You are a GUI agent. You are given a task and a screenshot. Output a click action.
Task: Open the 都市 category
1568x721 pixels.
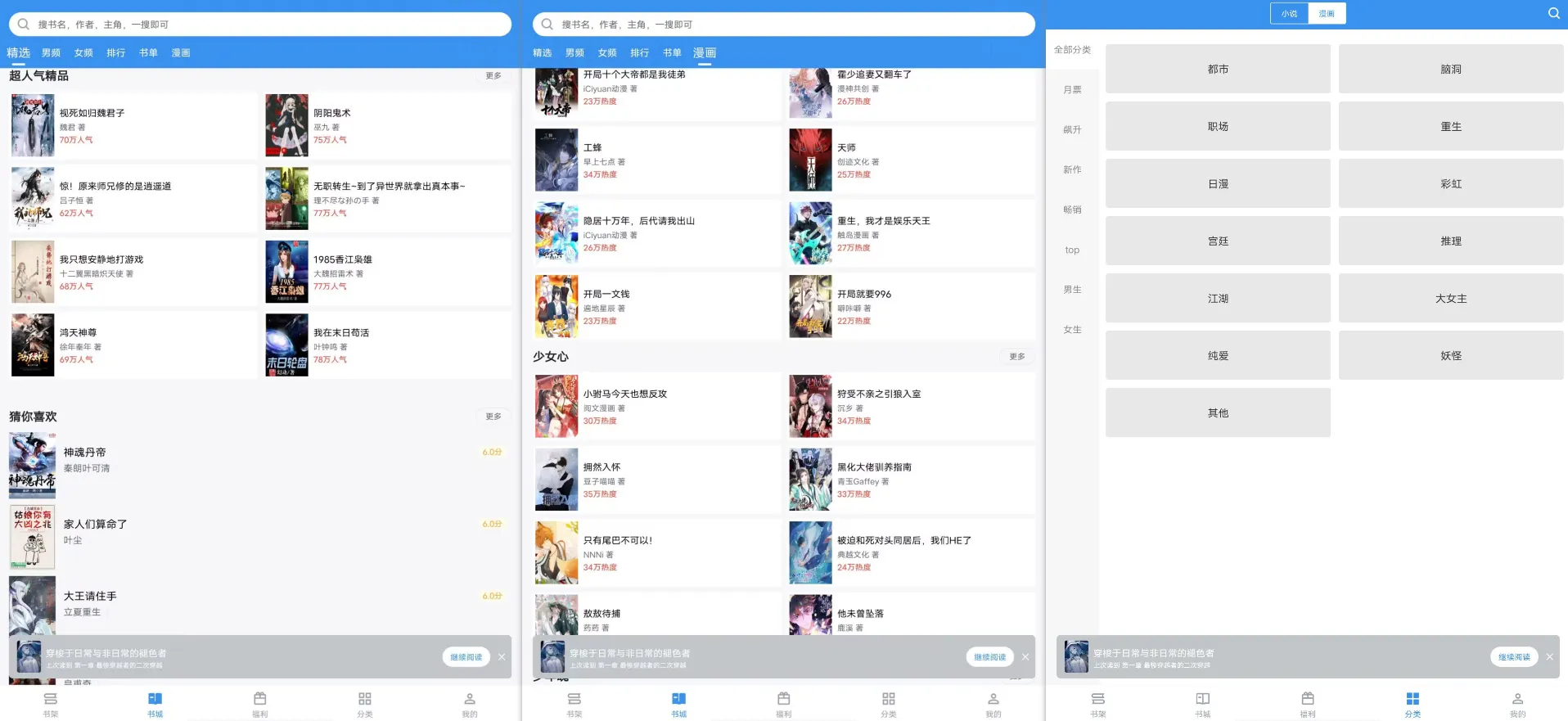coord(1218,69)
